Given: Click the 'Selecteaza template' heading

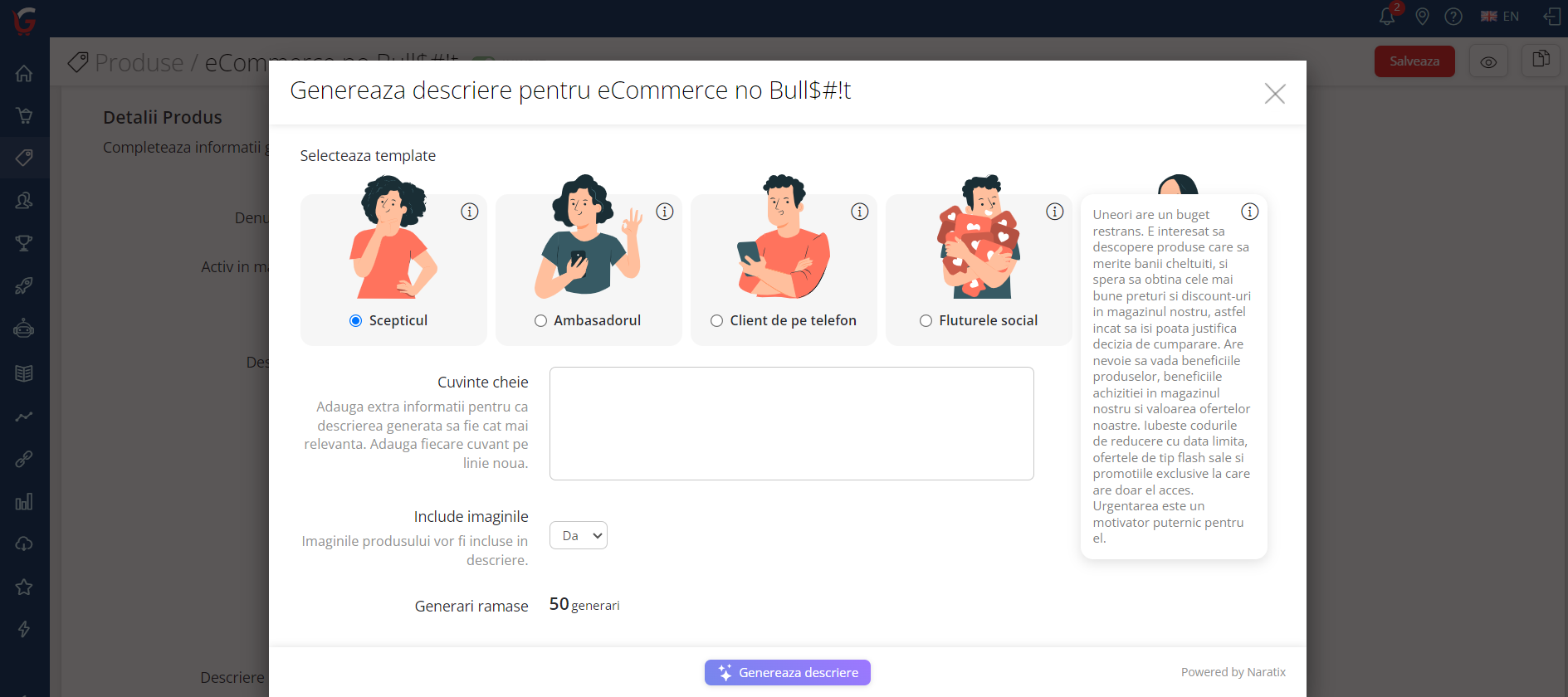Looking at the screenshot, I should click(x=368, y=156).
